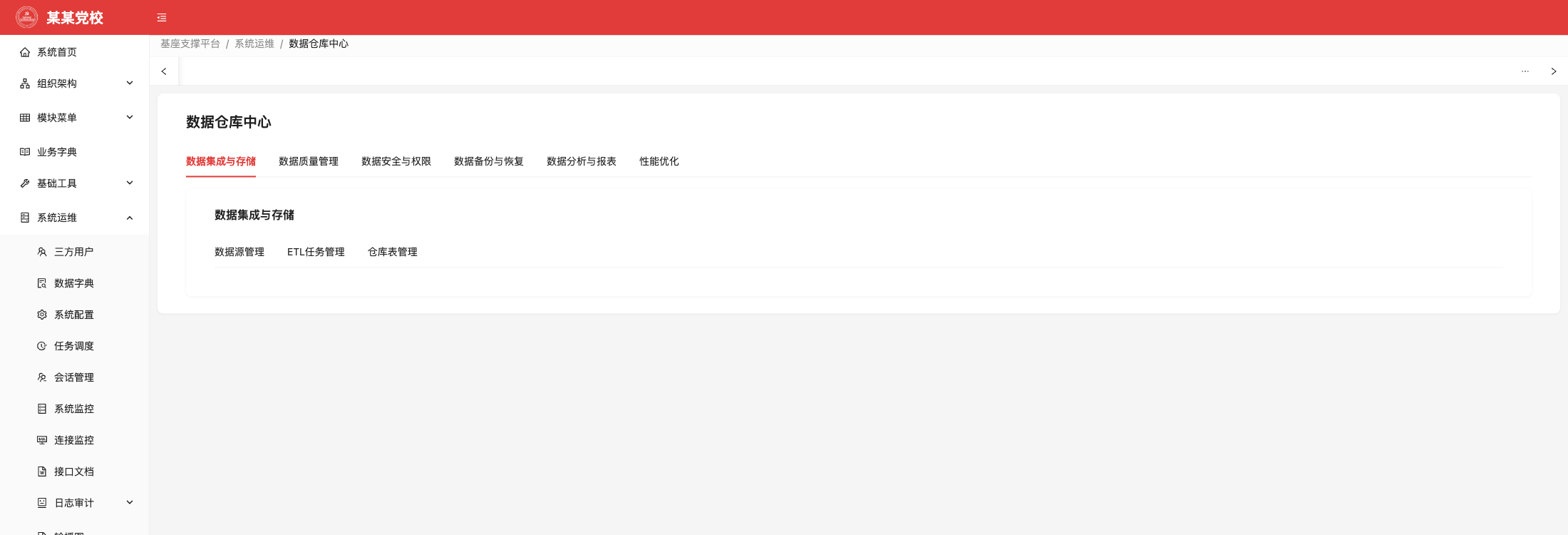Screen dimensions: 1568x535
Task: Click the school logo emblem
Action: [27, 17]
